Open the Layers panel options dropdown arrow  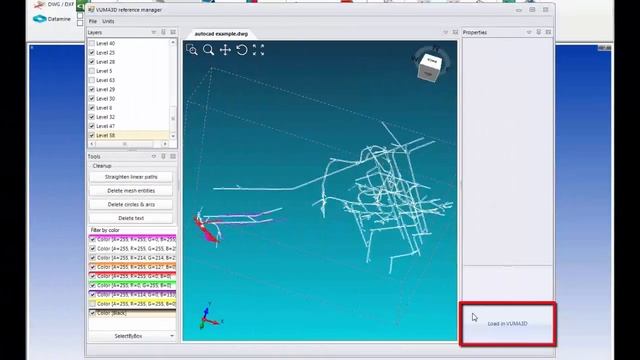(154, 32)
